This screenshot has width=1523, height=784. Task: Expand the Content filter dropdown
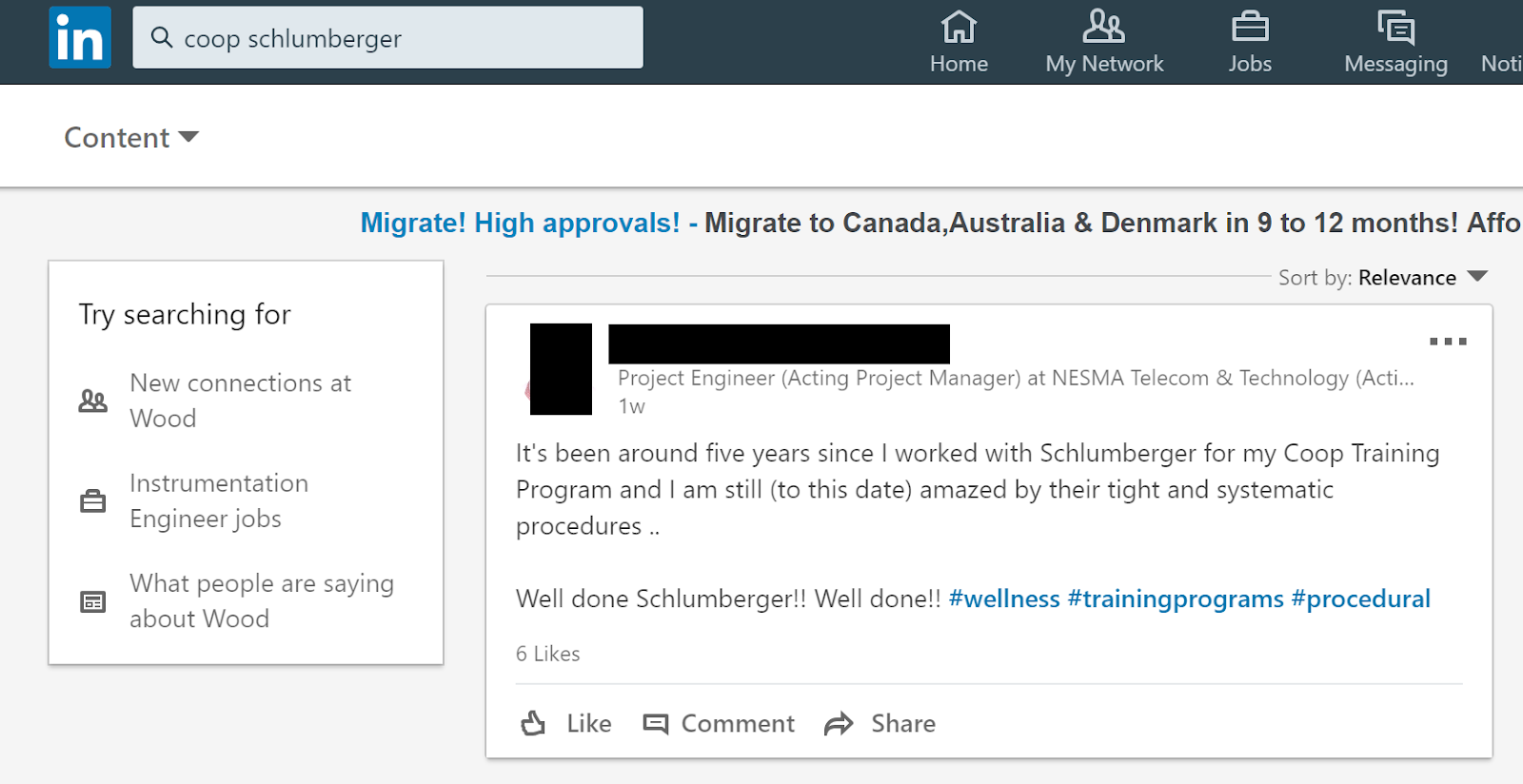[x=131, y=138]
